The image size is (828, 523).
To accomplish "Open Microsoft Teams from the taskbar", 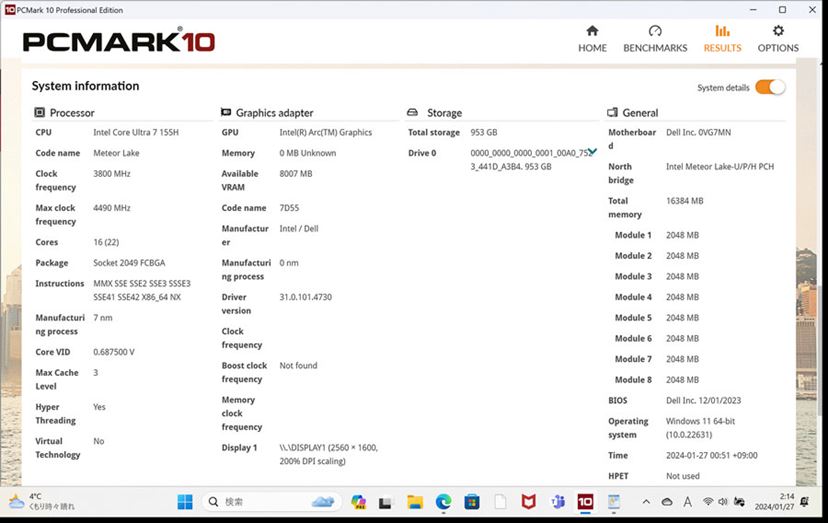I will pyautogui.click(x=557, y=502).
